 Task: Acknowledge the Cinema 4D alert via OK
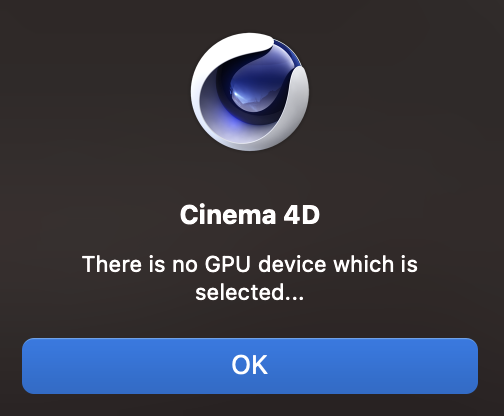click(x=250, y=366)
